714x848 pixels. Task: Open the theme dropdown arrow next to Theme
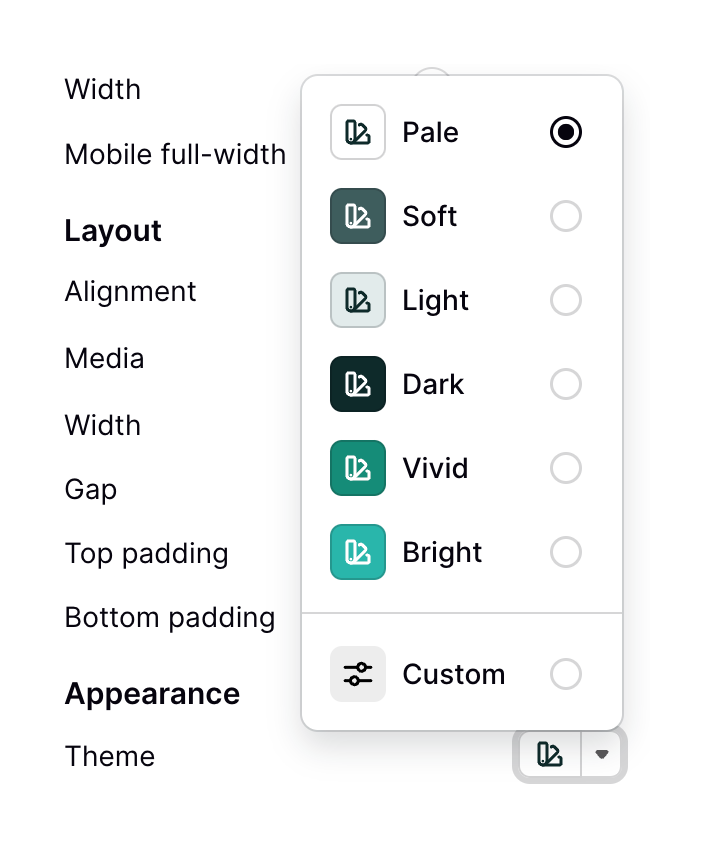(601, 755)
